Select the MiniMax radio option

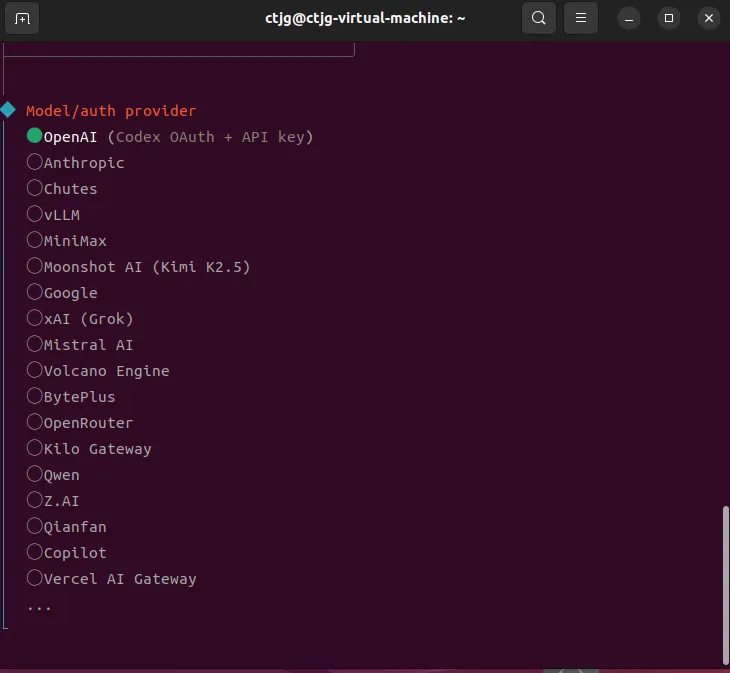point(34,240)
